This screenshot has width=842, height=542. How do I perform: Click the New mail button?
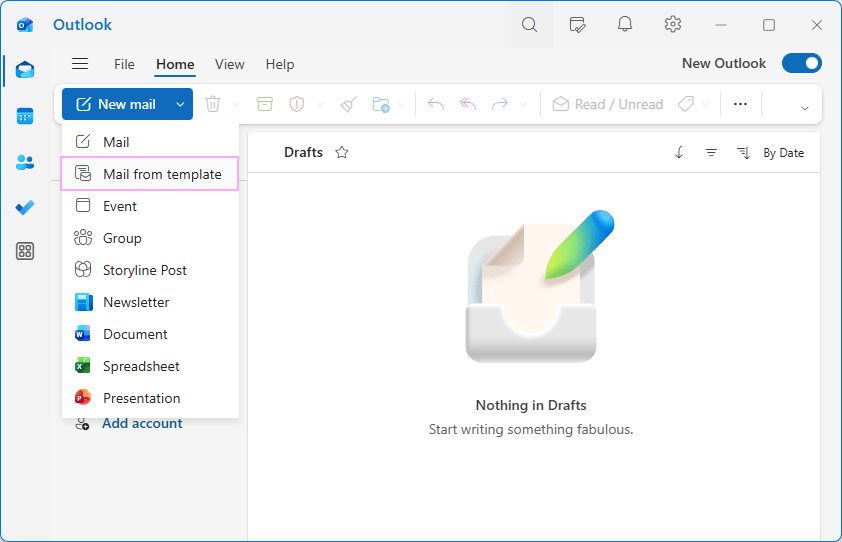click(x=116, y=104)
